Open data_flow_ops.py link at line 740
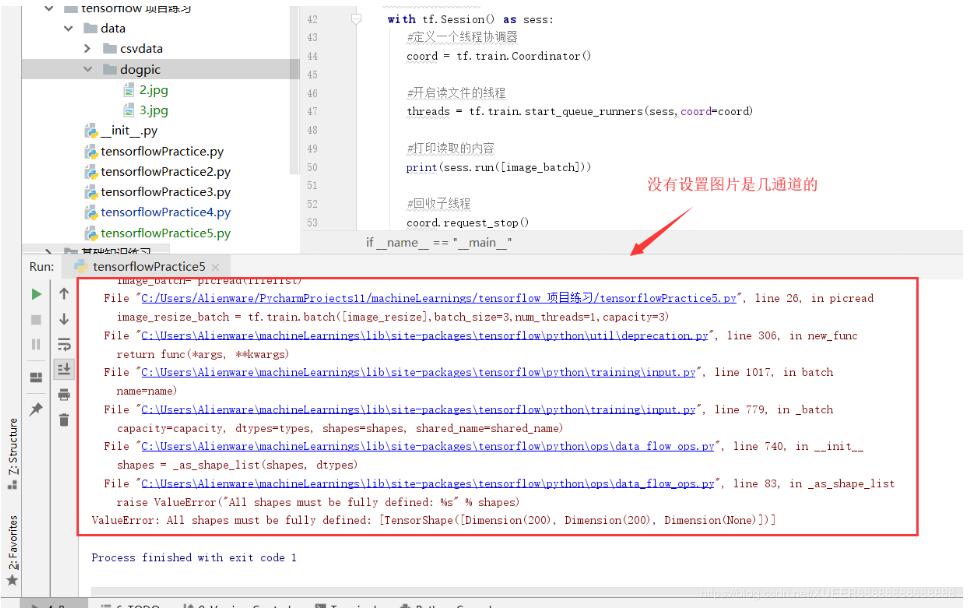968x611 pixels. 428,446
